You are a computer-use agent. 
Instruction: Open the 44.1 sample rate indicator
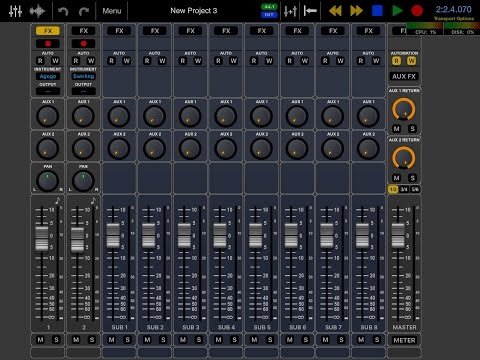point(269,7)
